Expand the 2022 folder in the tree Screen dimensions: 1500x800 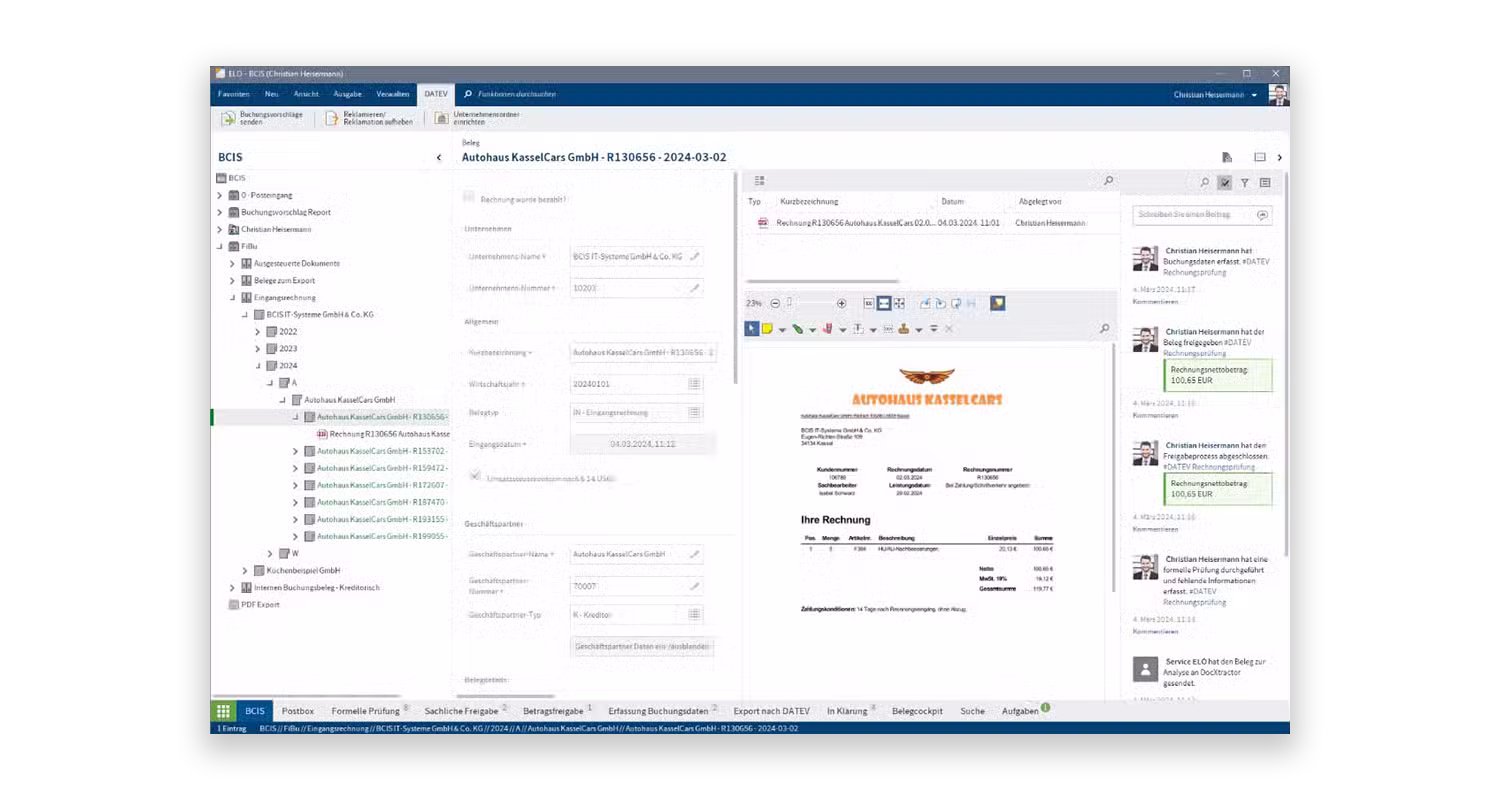257,332
